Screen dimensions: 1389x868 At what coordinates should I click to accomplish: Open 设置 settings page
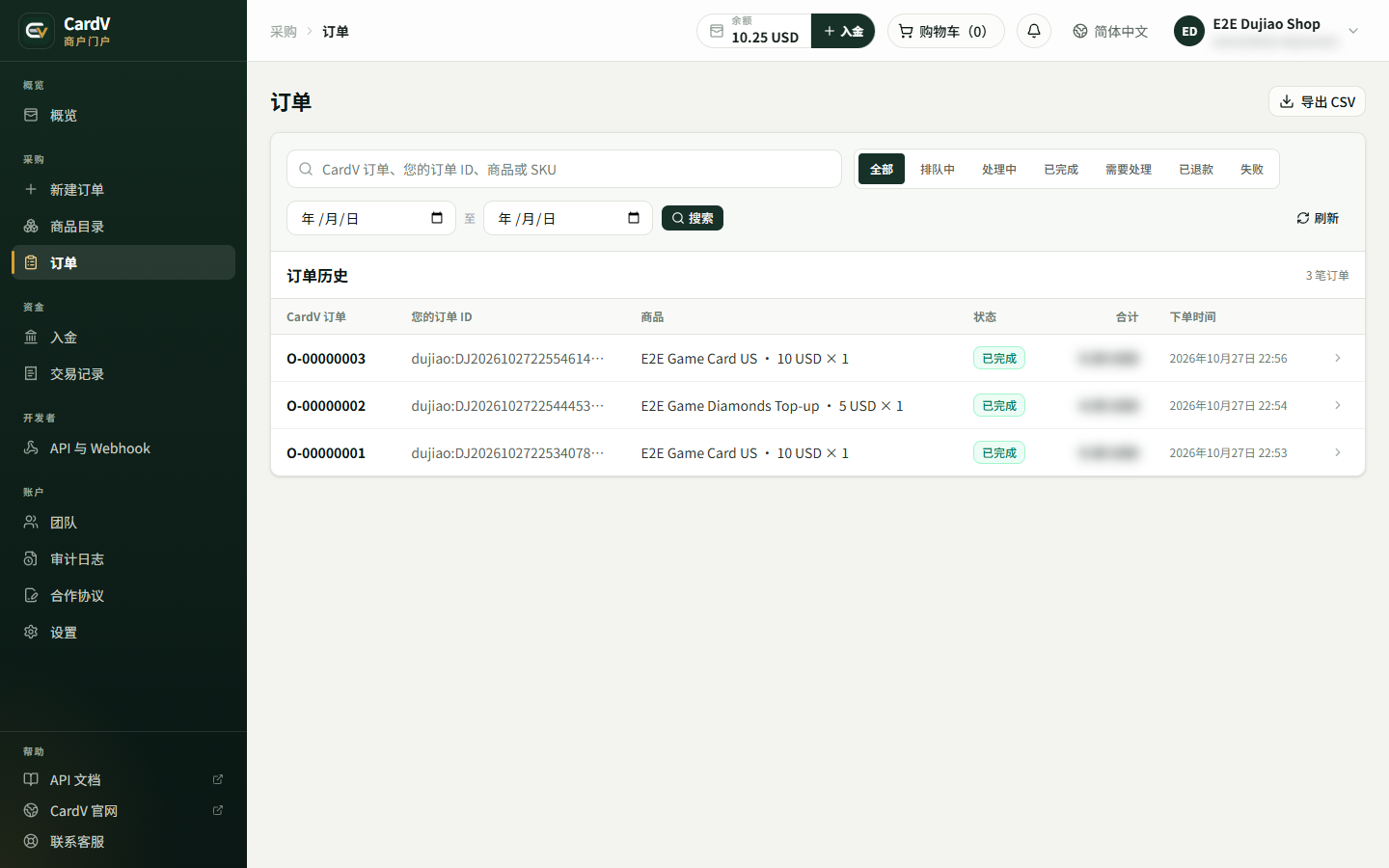(123, 632)
